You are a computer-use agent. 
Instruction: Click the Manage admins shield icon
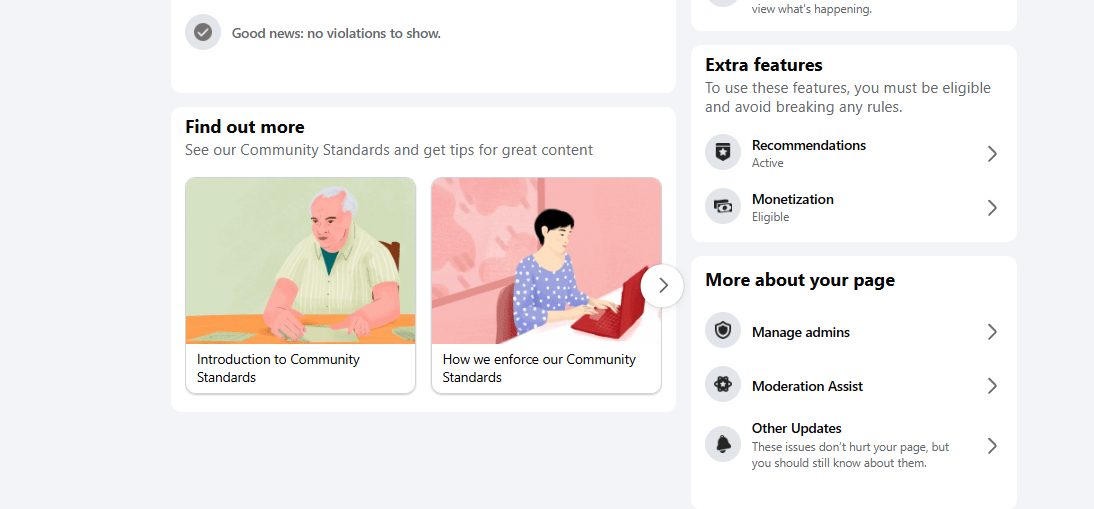[723, 331]
